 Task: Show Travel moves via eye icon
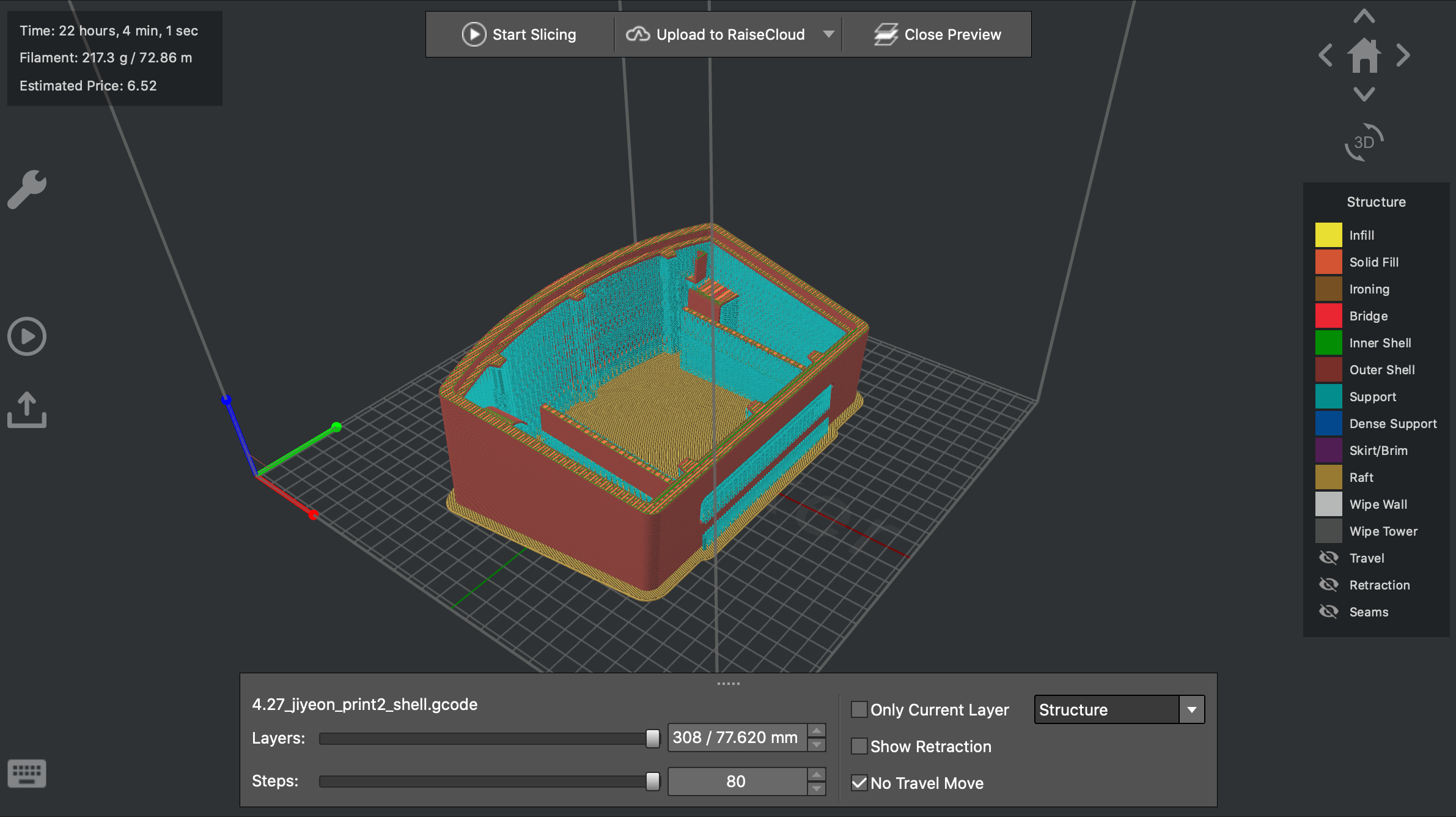coord(1329,558)
